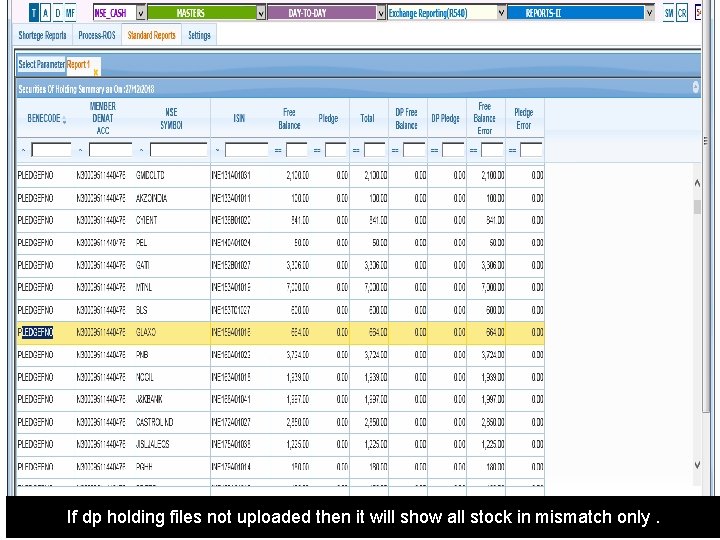Click the Free Balance filter equals operator
The width and height of the screenshot is (720, 540).
pyautogui.click(x=278, y=150)
